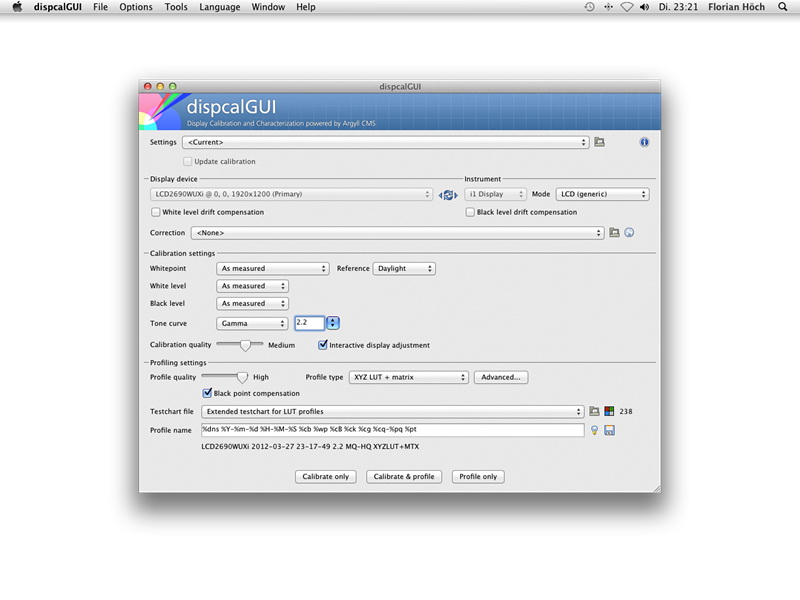This screenshot has height=600, width=800.
Task: Click the Medium calibration quality label
Action: pyautogui.click(x=282, y=345)
